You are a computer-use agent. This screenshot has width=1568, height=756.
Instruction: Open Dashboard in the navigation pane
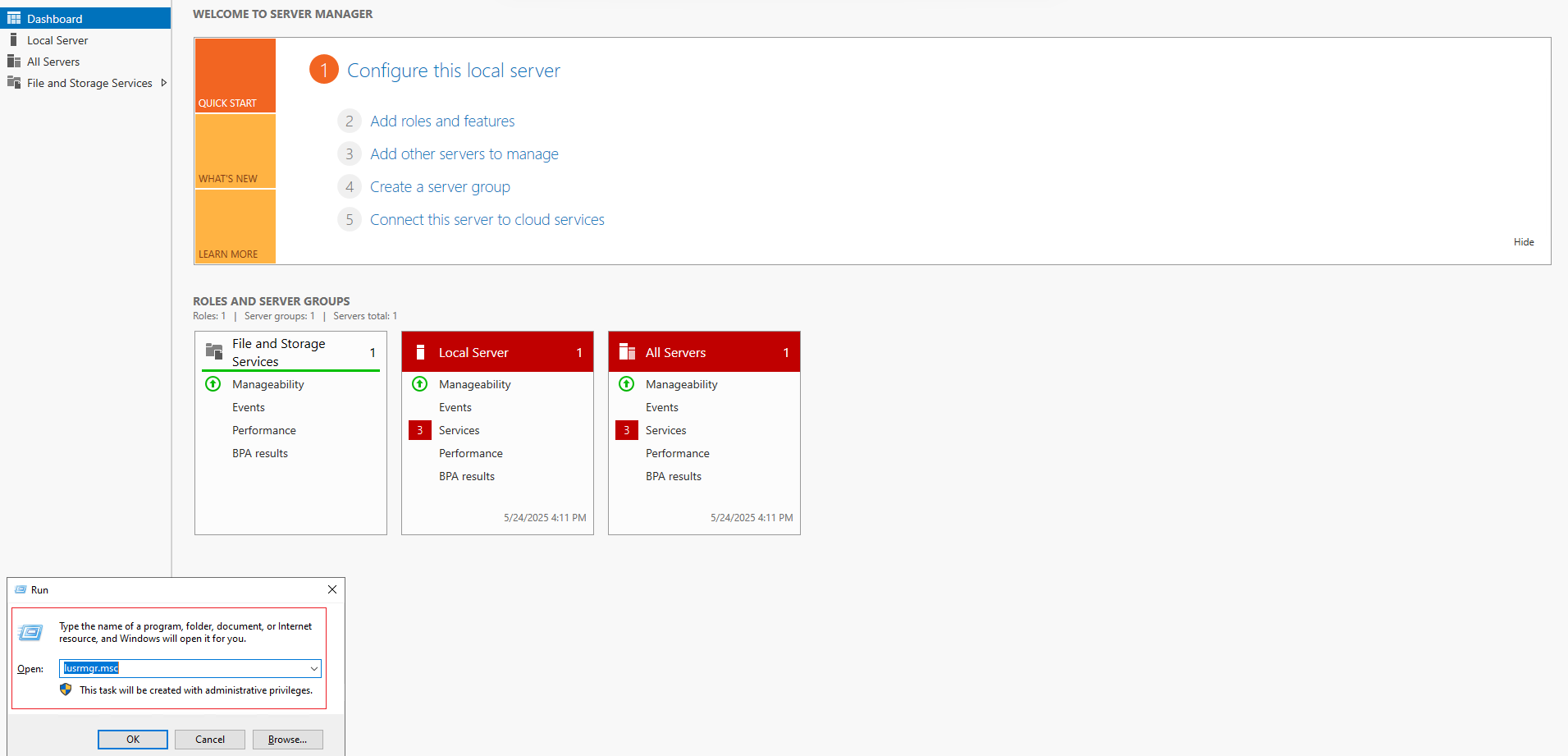pyautogui.click(x=85, y=18)
